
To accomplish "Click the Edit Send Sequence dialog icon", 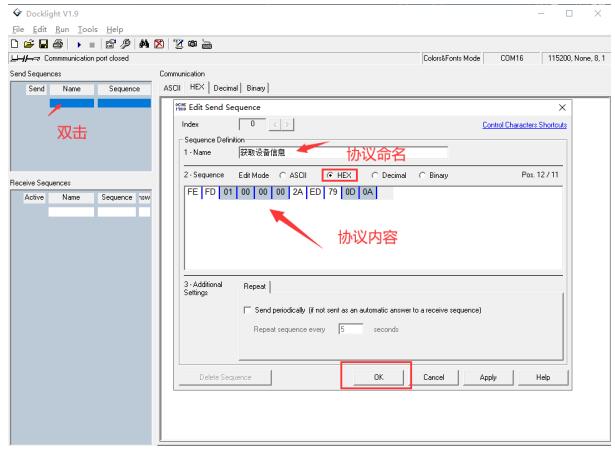I will coord(180,107).
